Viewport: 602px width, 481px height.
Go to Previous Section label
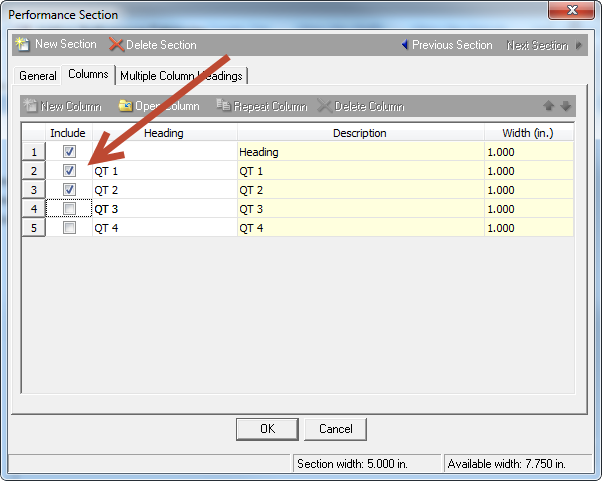pyautogui.click(x=452, y=45)
